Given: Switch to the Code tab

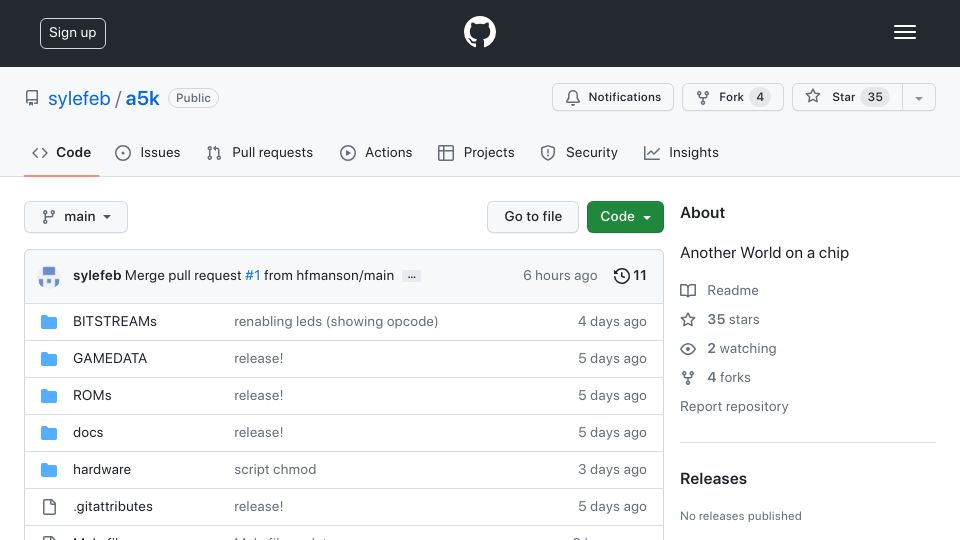Looking at the screenshot, I should pyautogui.click(x=61, y=152).
